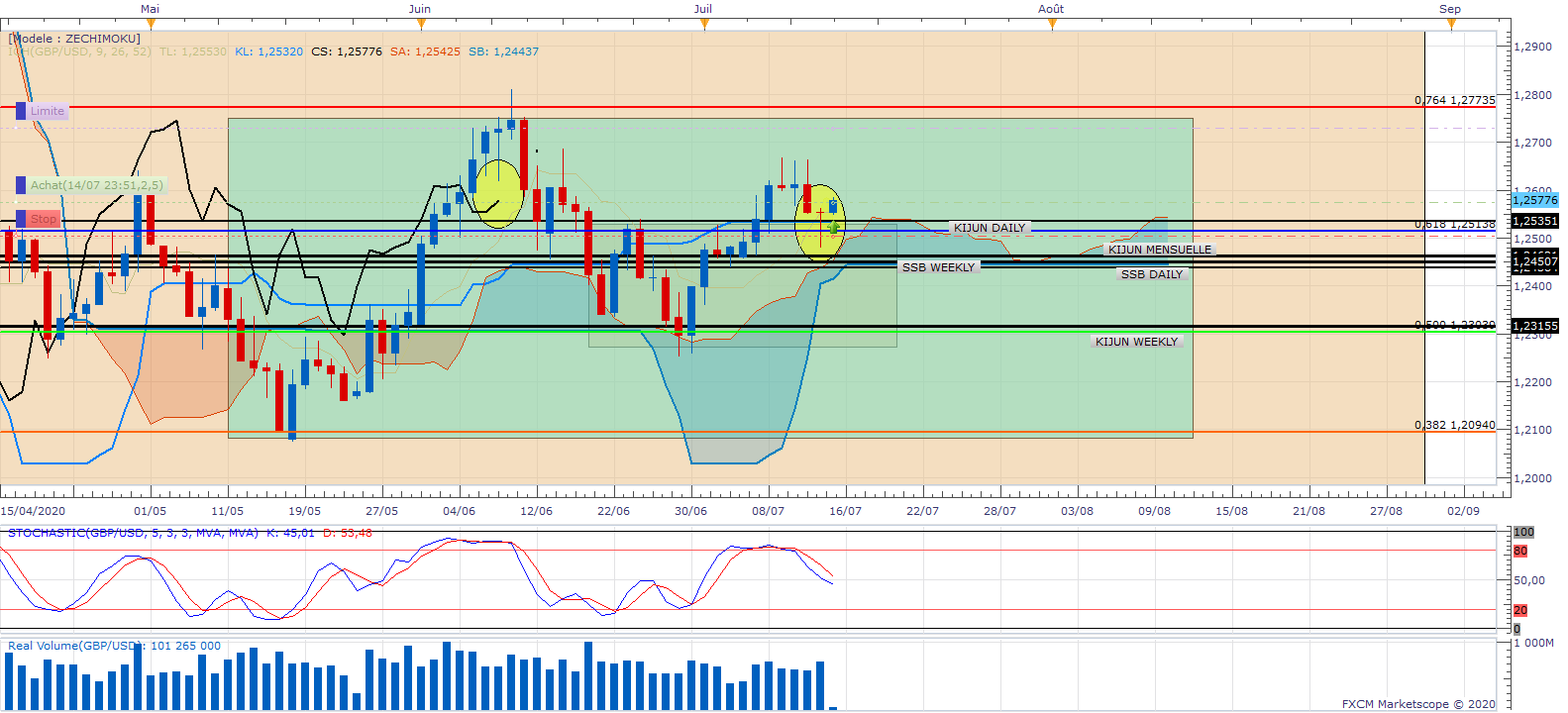Image resolution: width=1568 pixels, height=713 pixels.
Task: Select the yellow ellipse drawn in July
Action: pyautogui.click(x=819, y=223)
